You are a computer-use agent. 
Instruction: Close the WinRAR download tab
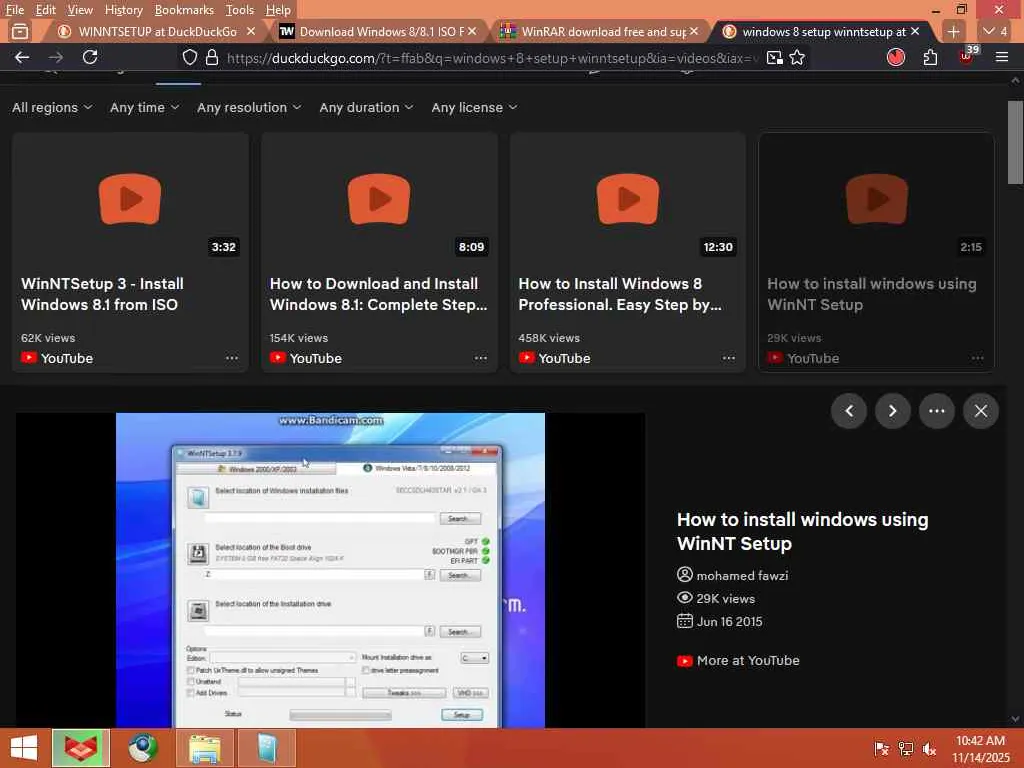[694, 31]
